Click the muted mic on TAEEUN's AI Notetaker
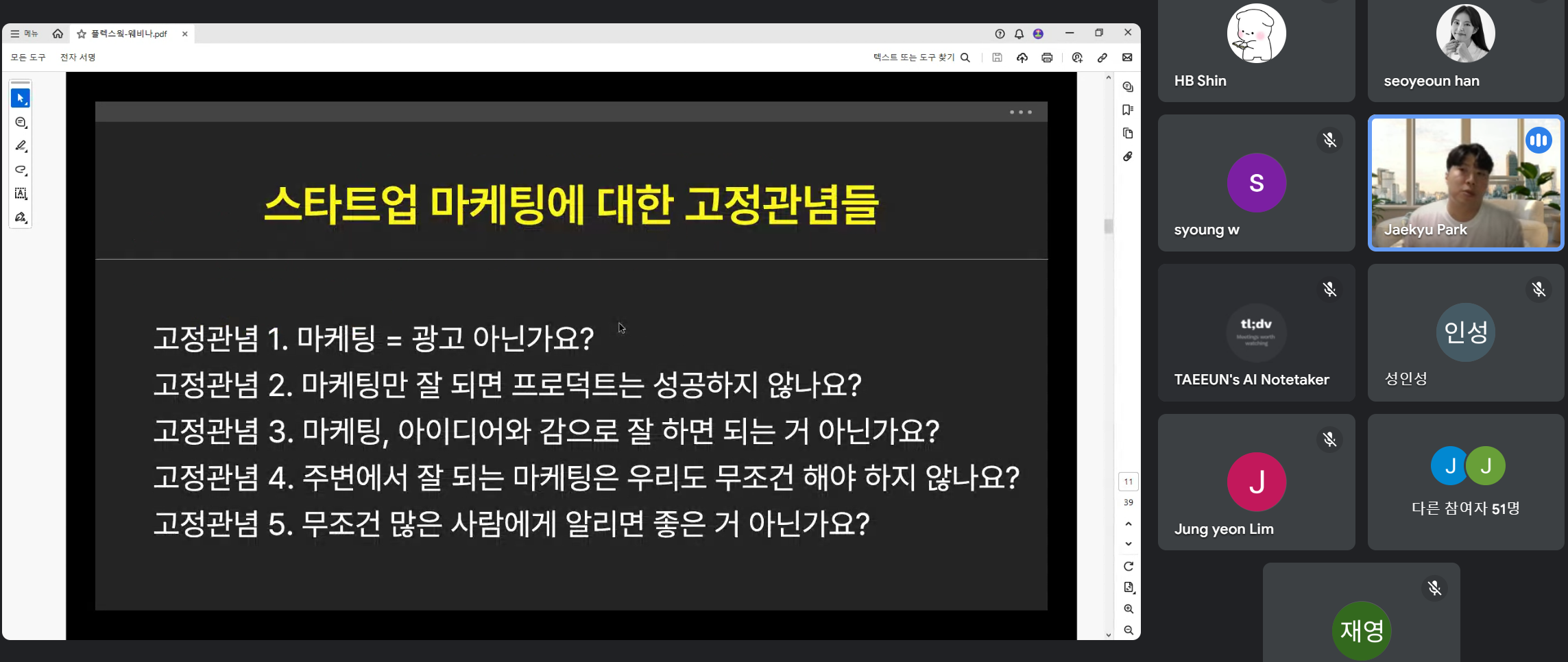Image resolution: width=1568 pixels, height=662 pixels. (1329, 290)
